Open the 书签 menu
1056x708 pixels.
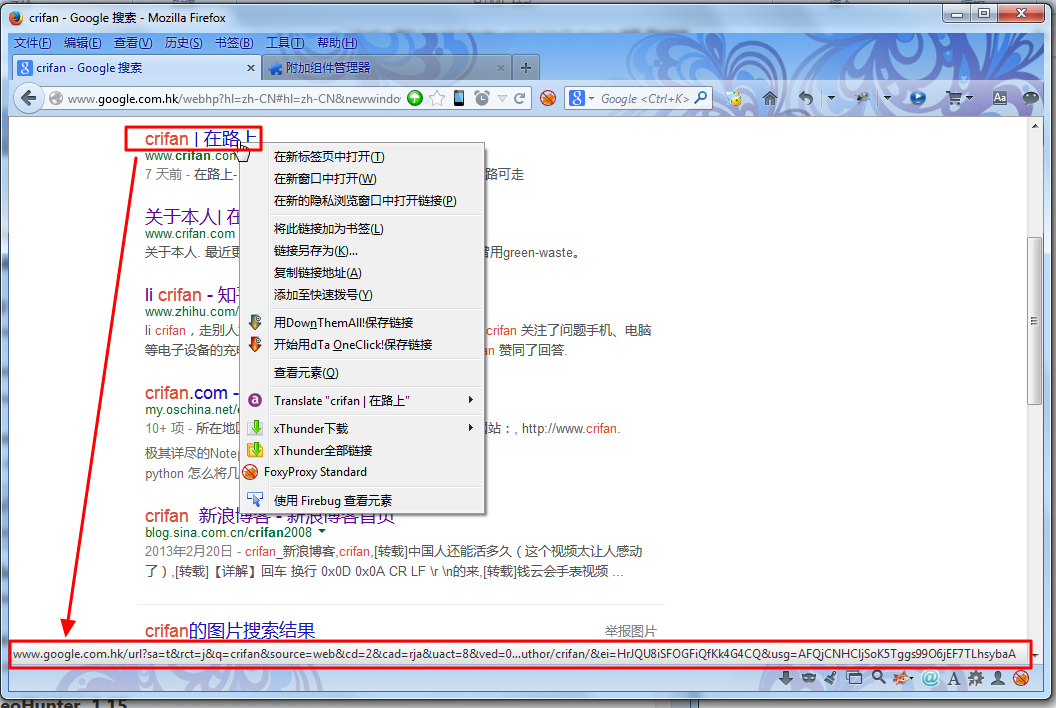(x=234, y=43)
